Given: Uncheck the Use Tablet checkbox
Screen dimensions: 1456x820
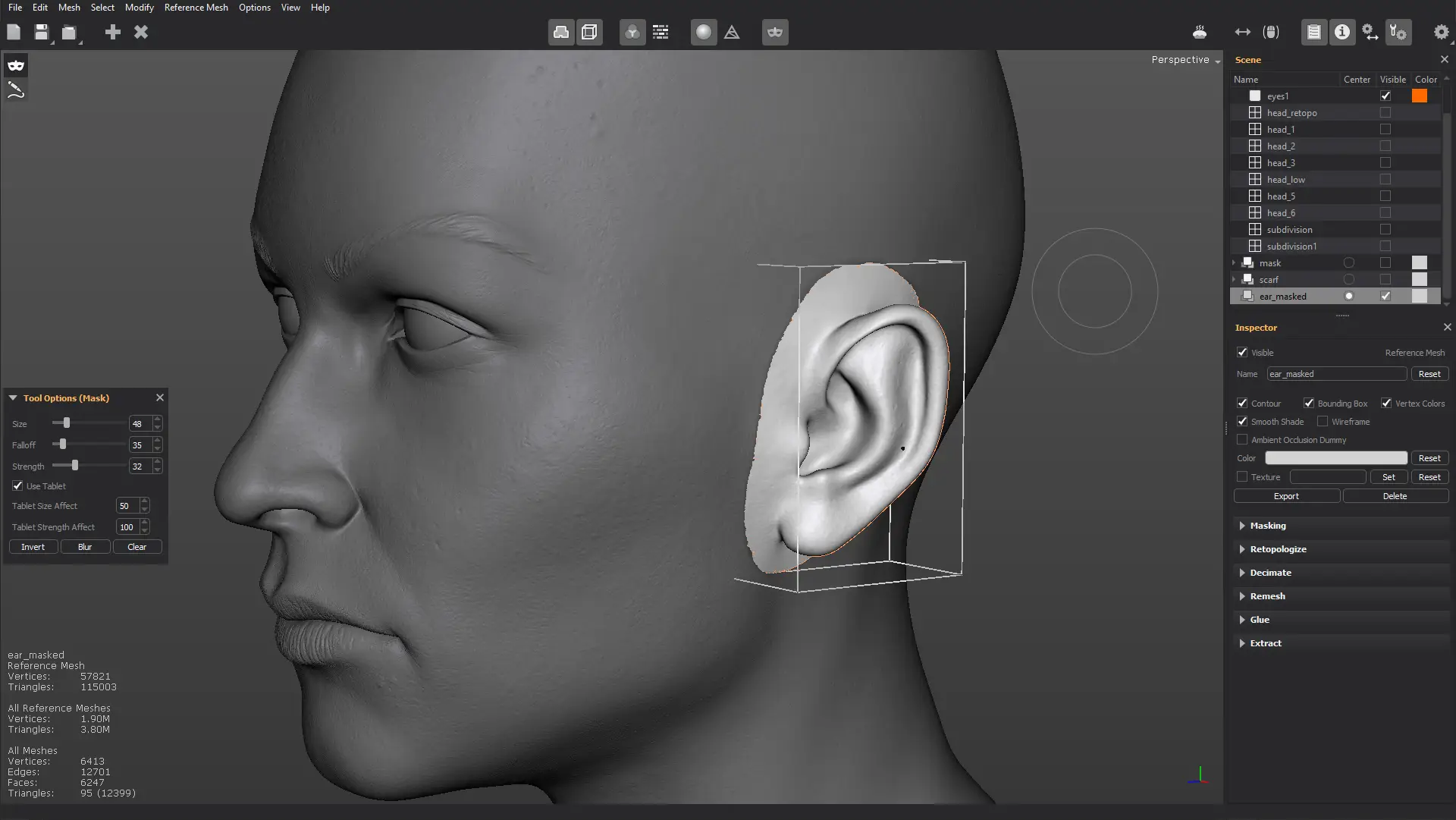Looking at the screenshot, I should tap(17, 486).
